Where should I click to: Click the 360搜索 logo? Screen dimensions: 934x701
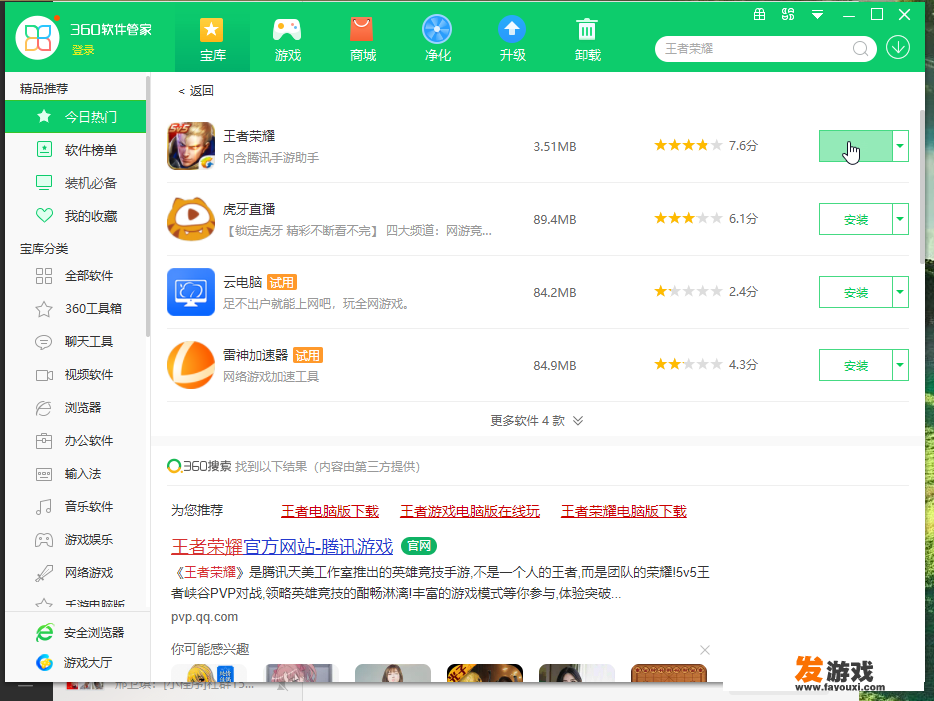coord(199,466)
